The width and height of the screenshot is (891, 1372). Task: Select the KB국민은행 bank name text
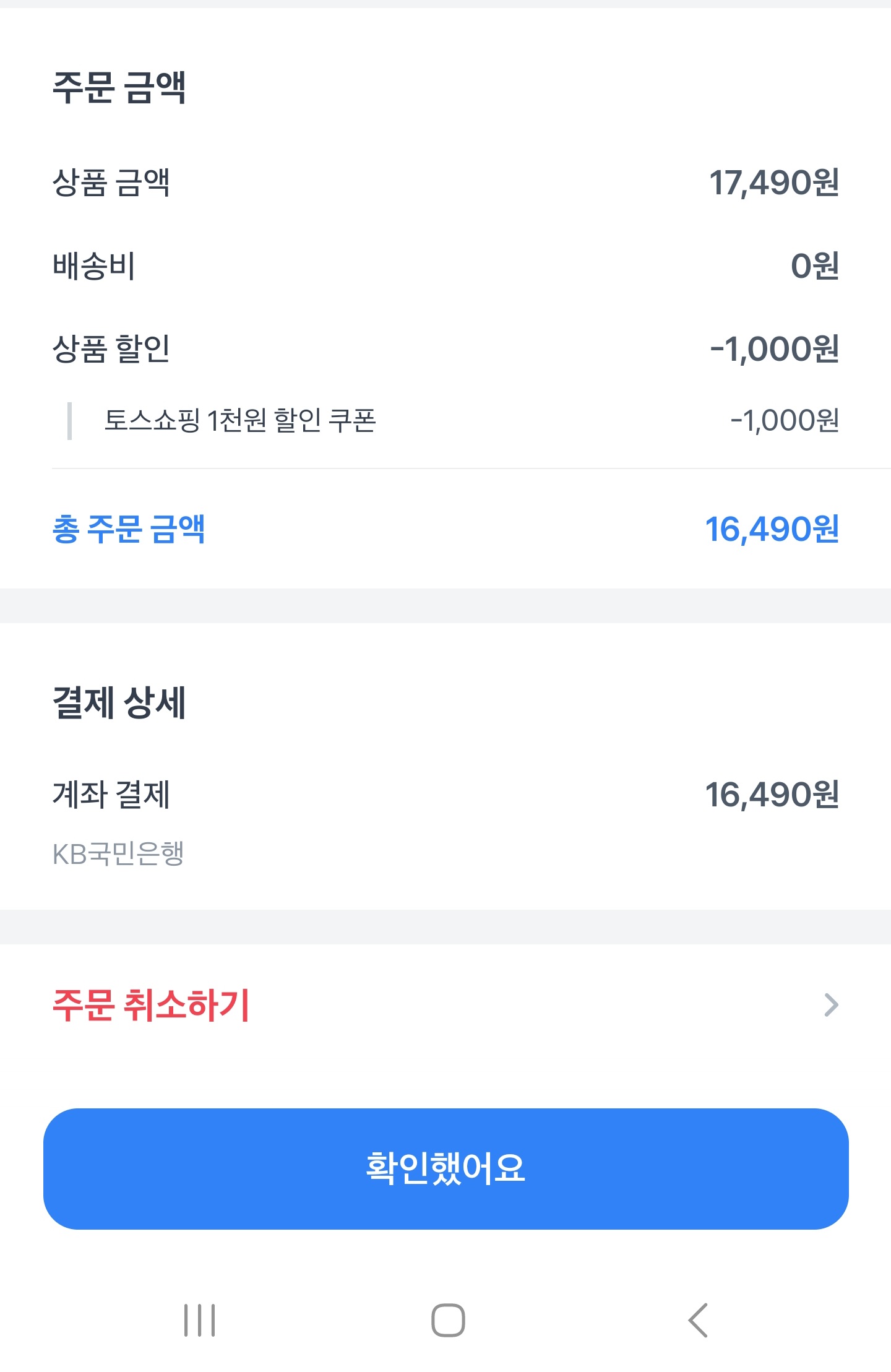pyautogui.click(x=118, y=854)
